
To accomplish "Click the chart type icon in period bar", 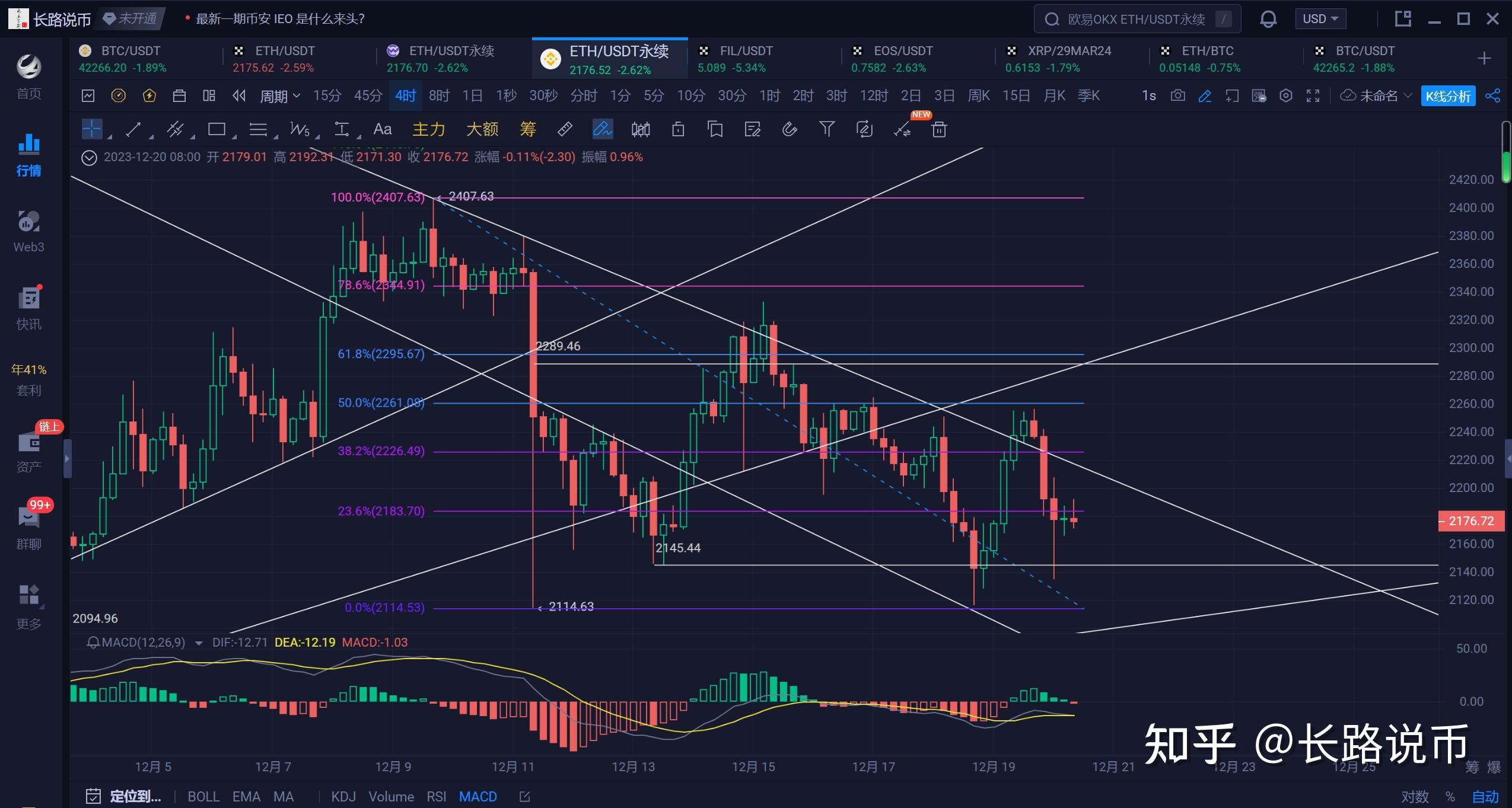I will pos(88,95).
